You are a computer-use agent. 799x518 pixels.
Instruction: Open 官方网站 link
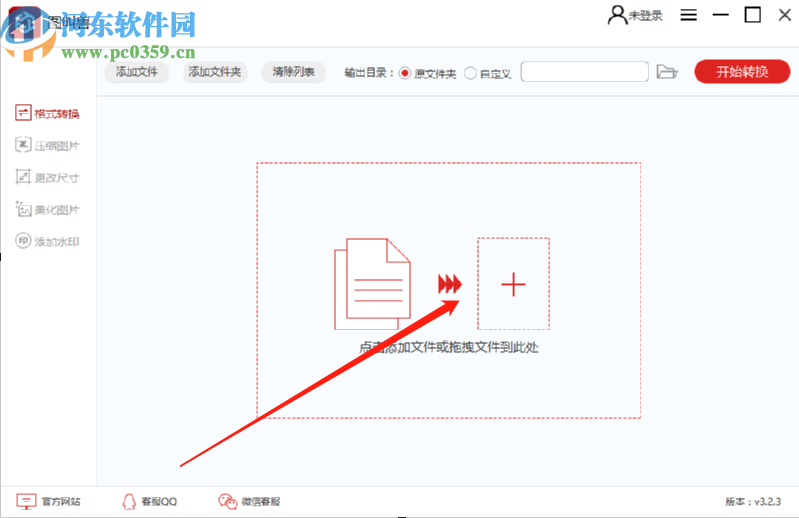tap(48, 501)
